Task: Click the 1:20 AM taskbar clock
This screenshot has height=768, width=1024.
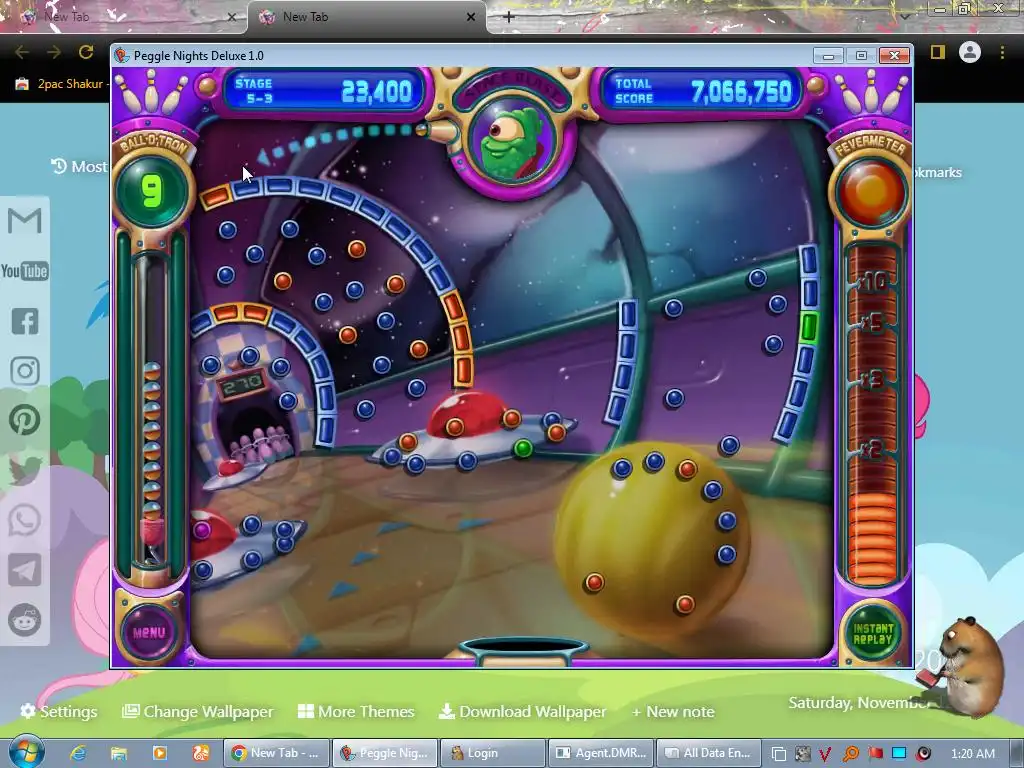Action: pyautogui.click(x=972, y=754)
